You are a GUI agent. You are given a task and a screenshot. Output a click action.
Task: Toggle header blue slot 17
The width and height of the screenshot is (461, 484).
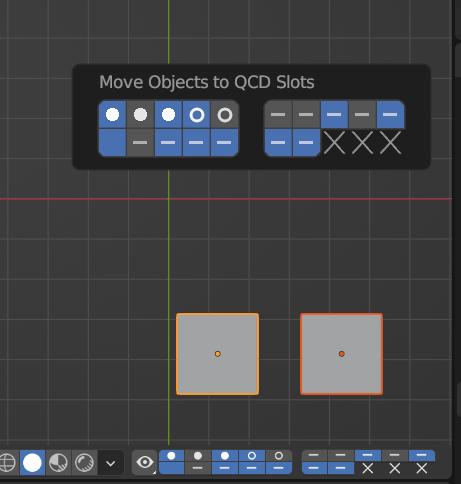(x=341, y=468)
